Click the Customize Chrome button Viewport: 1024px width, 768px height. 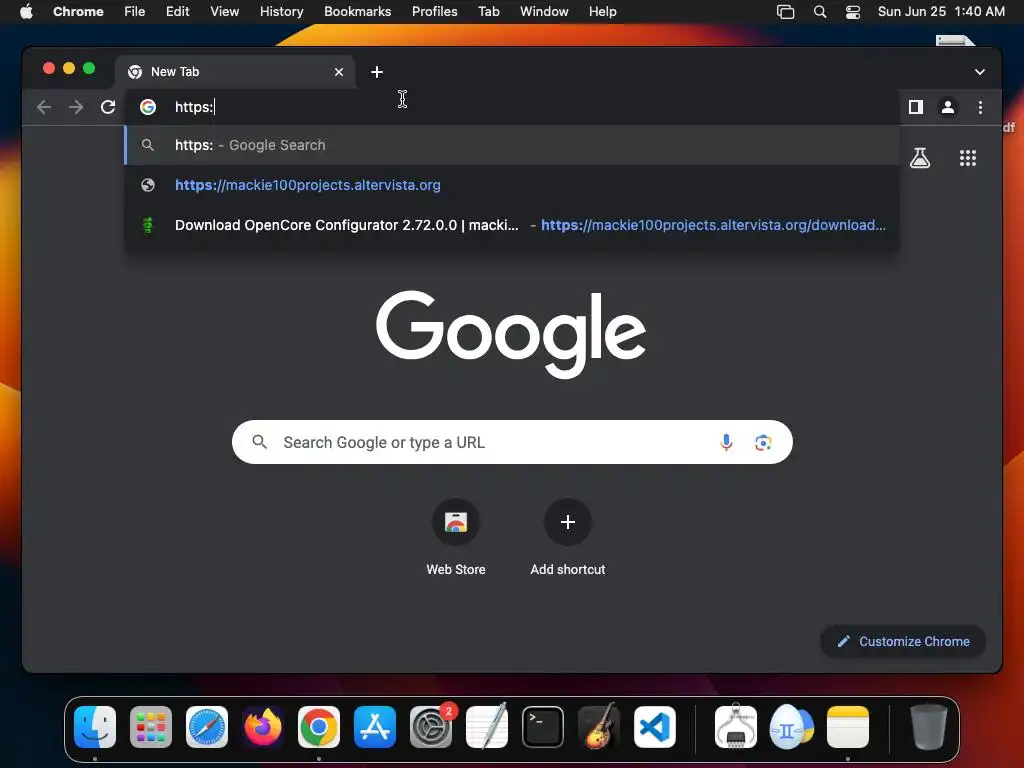tap(903, 641)
